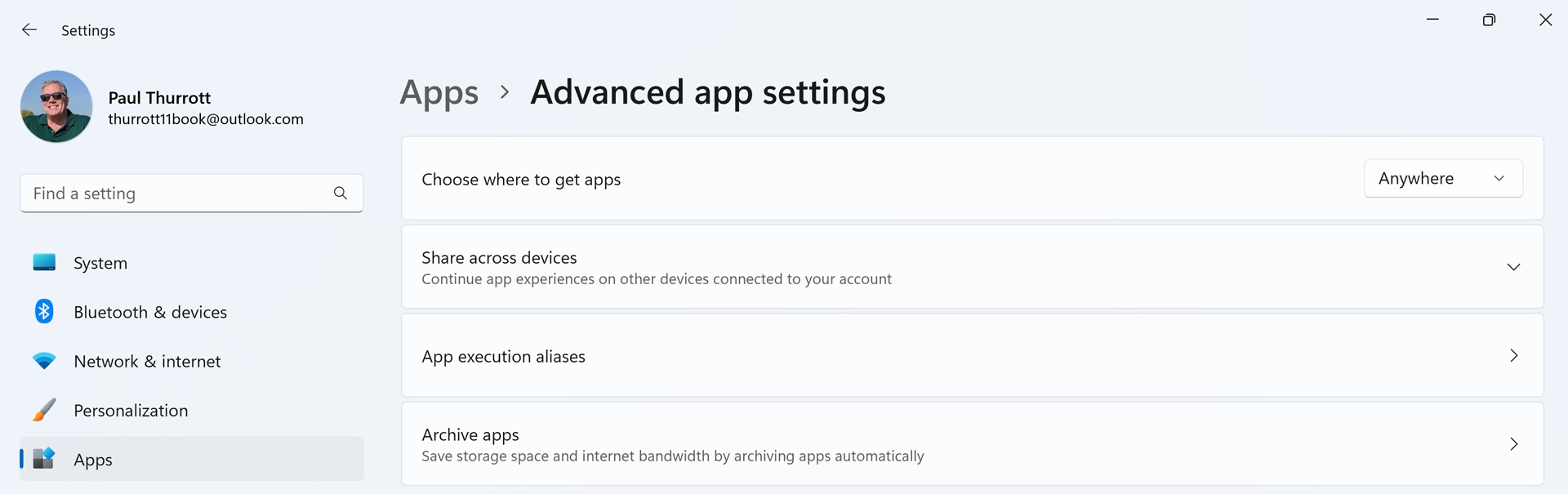This screenshot has width=1568, height=494.
Task: Select System in the sidebar
Action: point(100,263)
